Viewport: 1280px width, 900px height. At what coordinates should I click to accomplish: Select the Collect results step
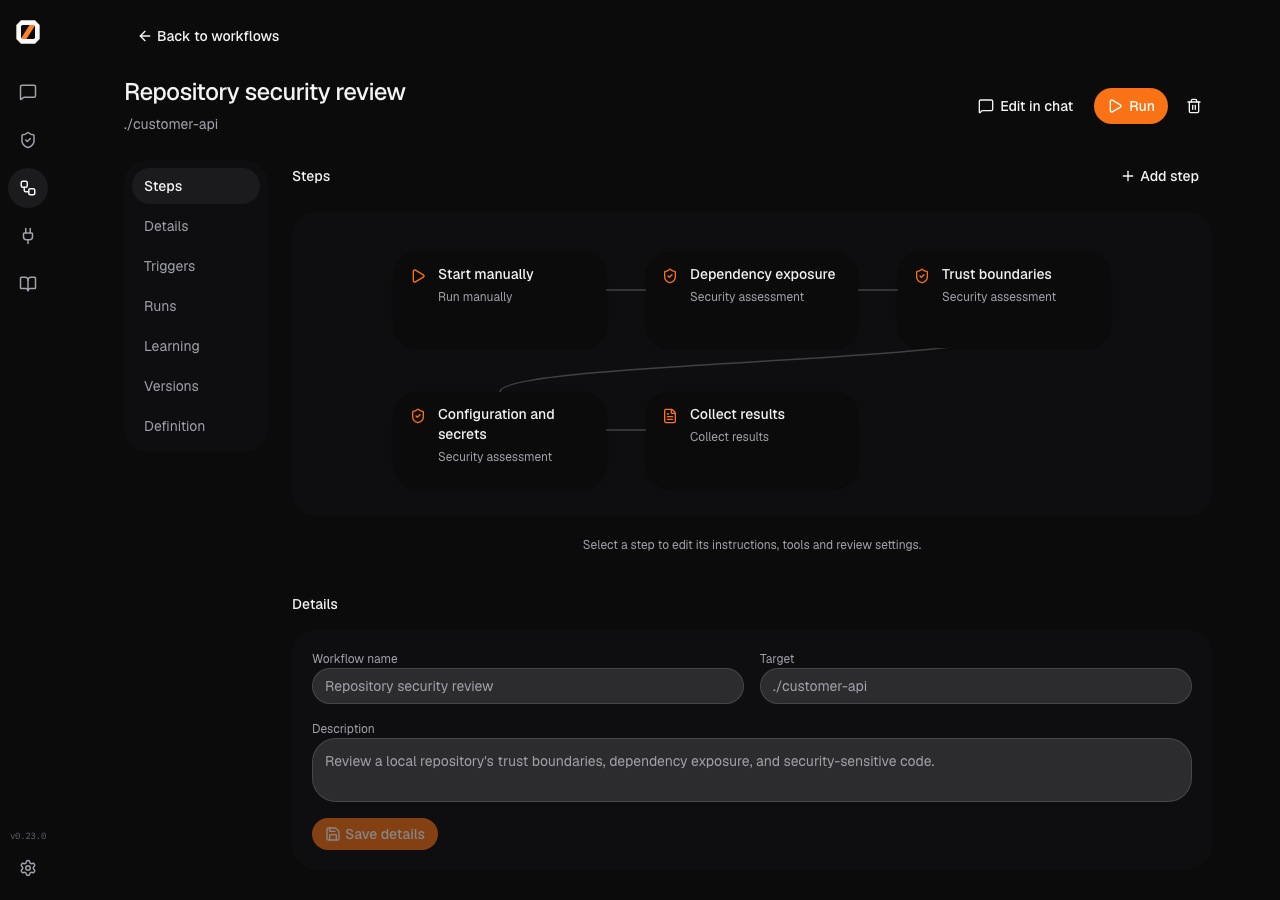pyautogui.click(x=752, y=440)
